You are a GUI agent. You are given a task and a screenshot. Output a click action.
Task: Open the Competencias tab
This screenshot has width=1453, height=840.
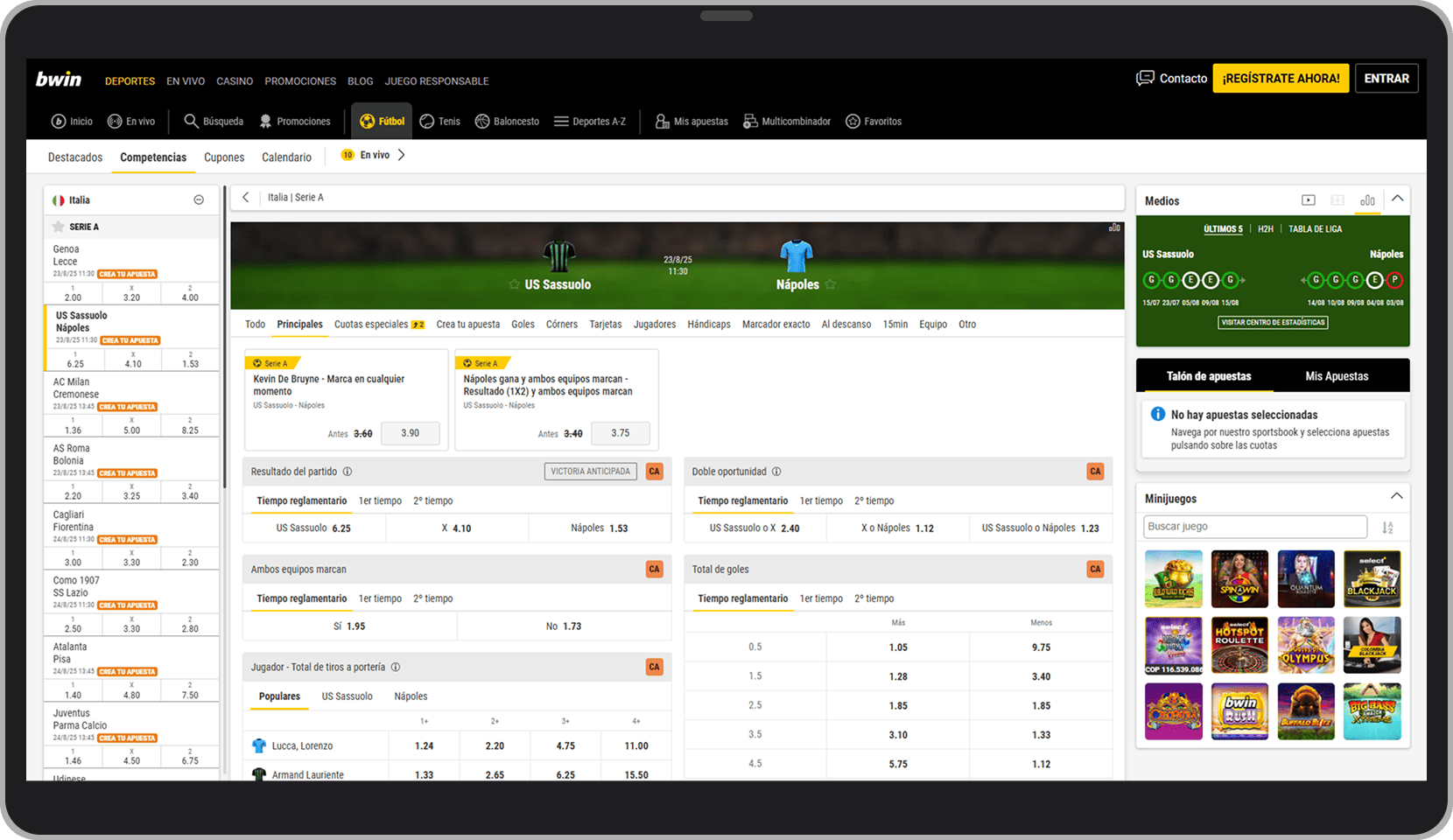(x=153, y=157)
